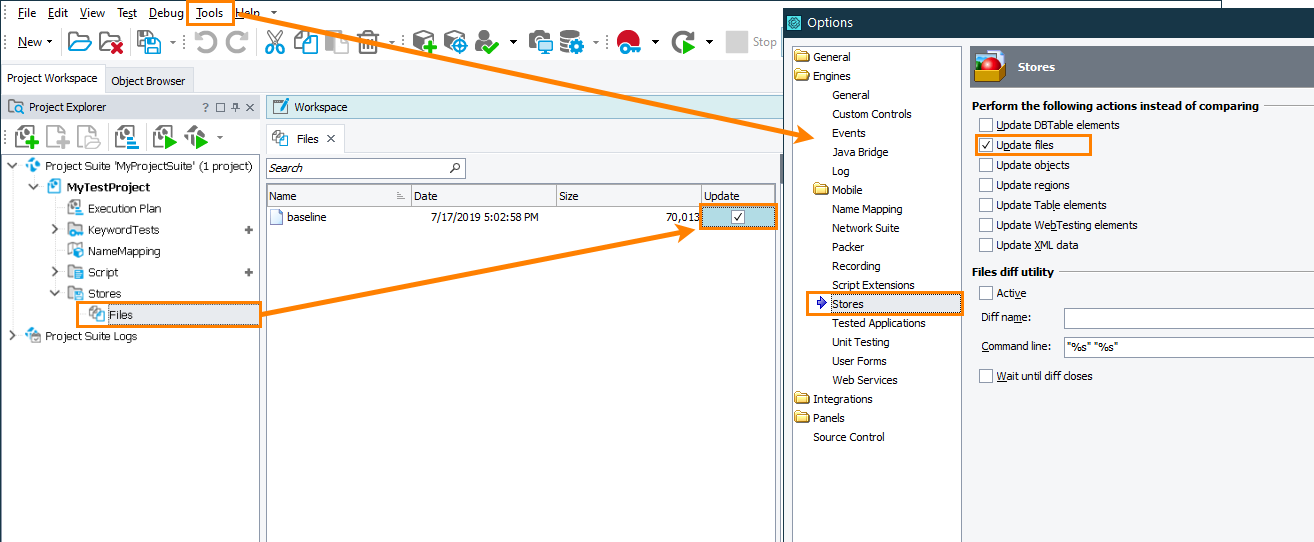Enable the Update DBTable elements checkbox
Image resolution: width=1314 pixels, height=542 pixels.
point(986,125)
